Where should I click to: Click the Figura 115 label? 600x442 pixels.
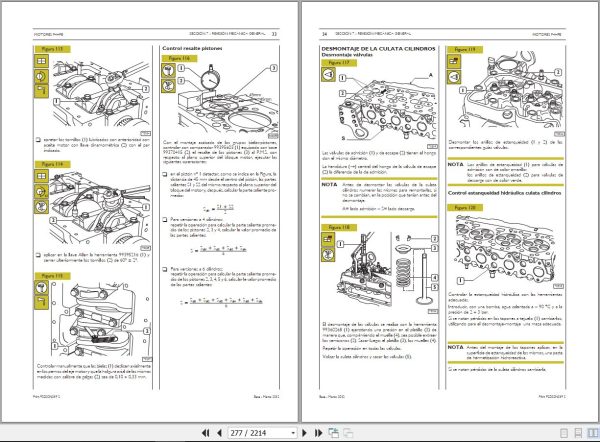pos(52,276)
